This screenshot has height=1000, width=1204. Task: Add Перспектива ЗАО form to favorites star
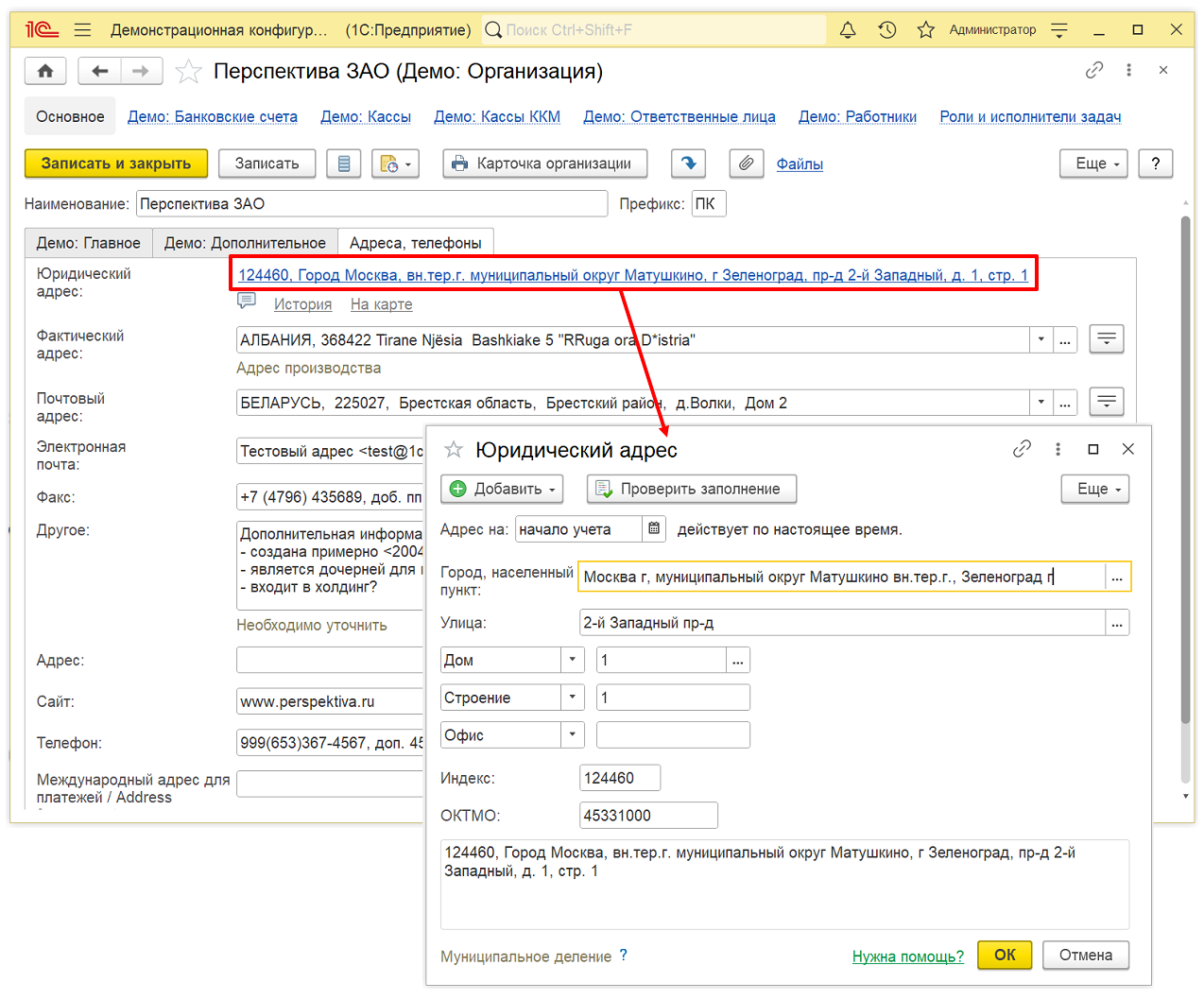(189, 71)
